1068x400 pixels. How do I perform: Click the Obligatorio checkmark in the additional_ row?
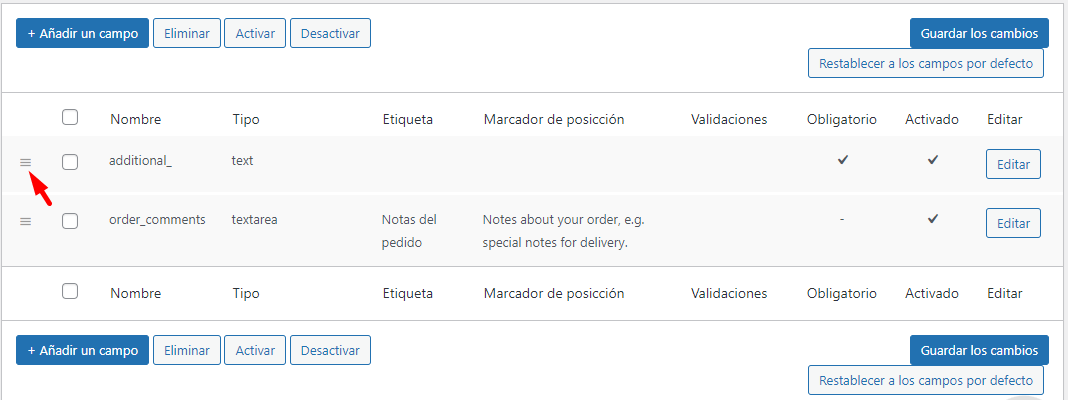[843, 160]
